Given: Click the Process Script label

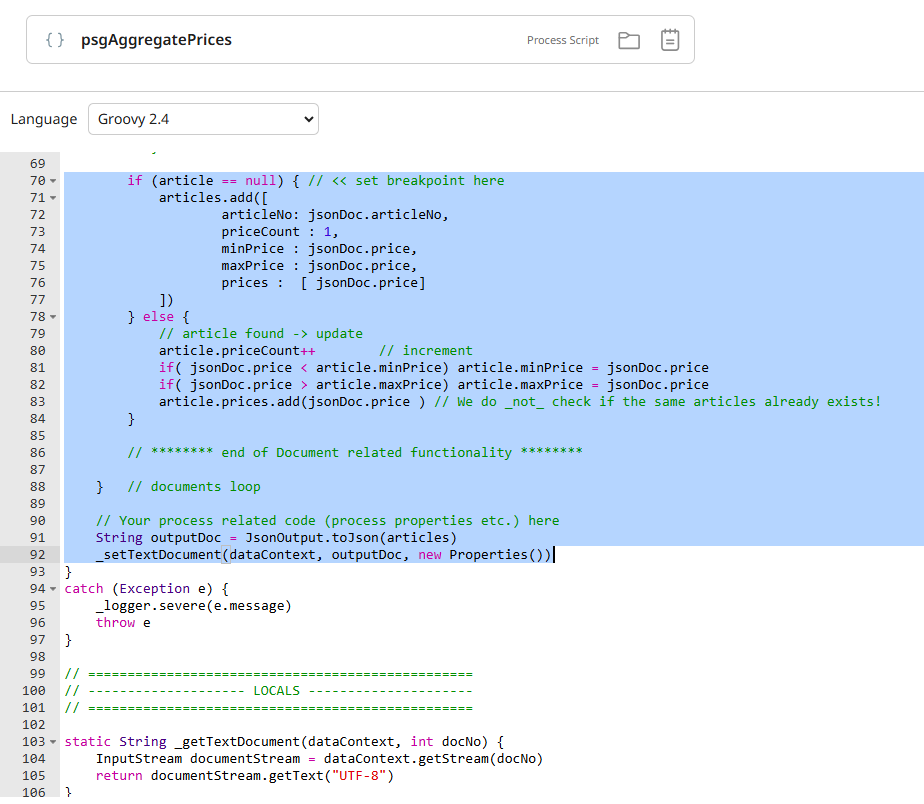Looking at the screenshot, I should pos(563,40).
